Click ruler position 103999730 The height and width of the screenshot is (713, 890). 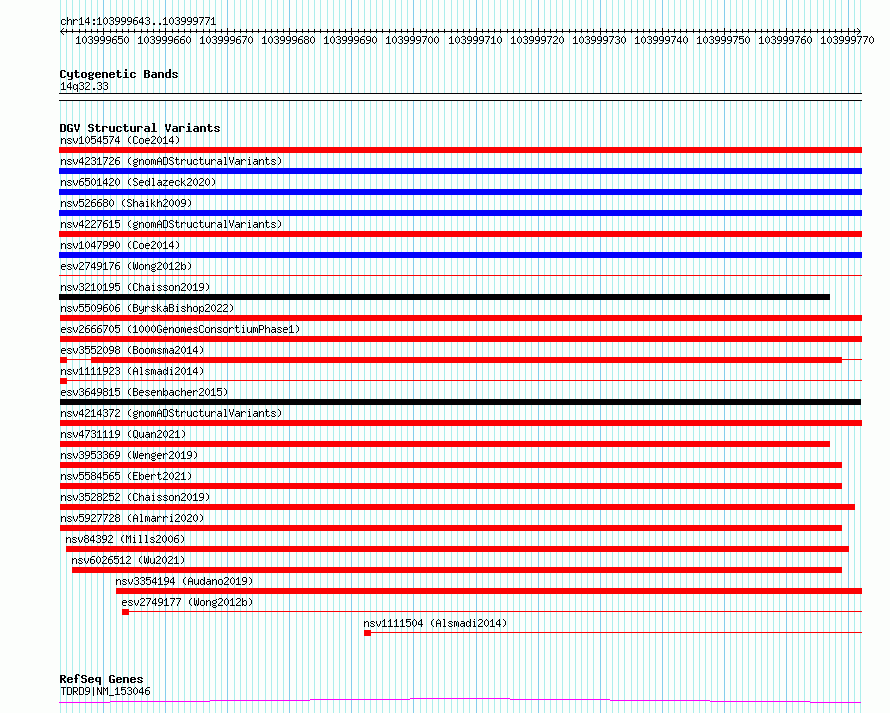[599, 40]
